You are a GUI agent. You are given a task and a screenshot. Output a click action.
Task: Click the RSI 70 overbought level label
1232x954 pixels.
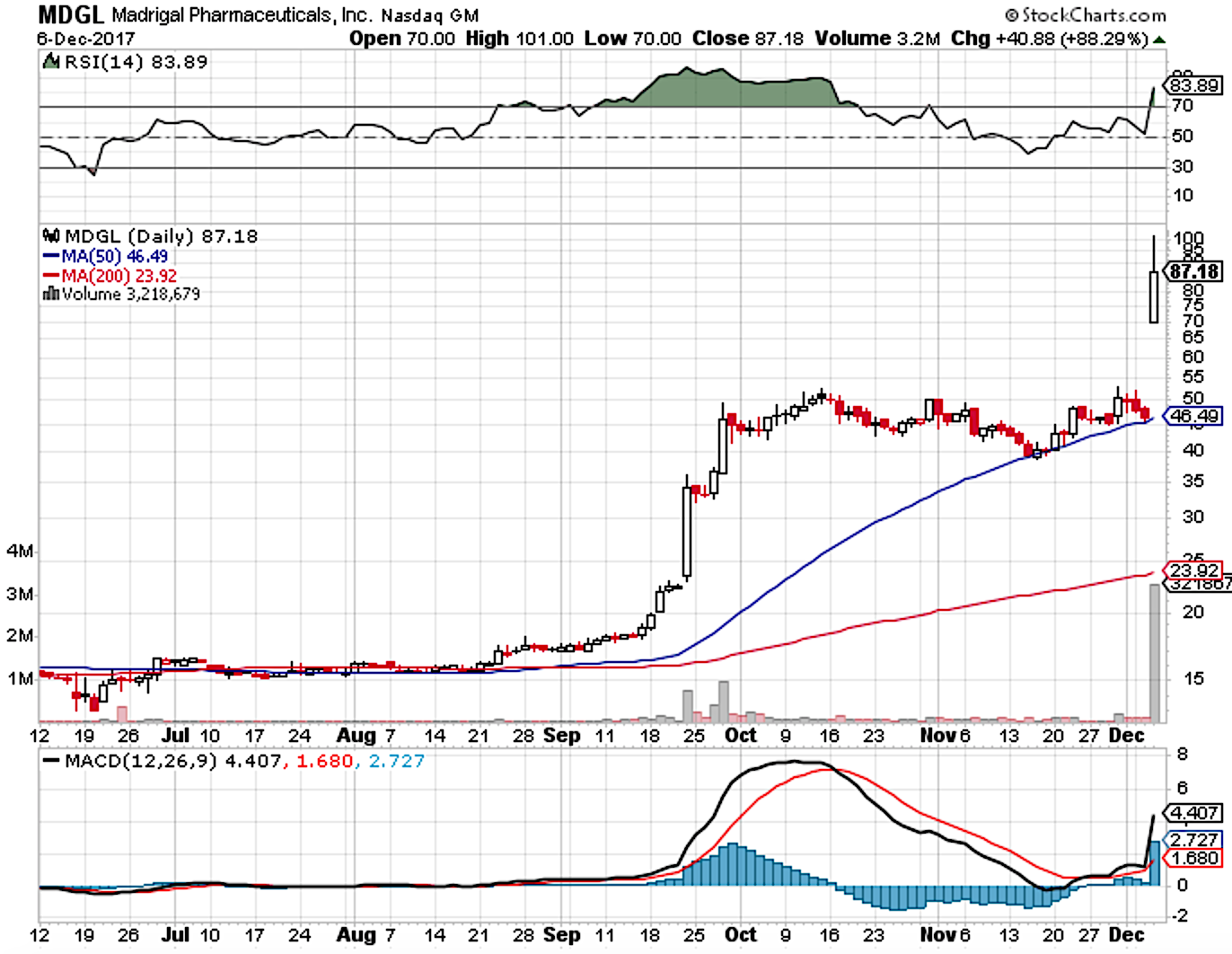1184,106
